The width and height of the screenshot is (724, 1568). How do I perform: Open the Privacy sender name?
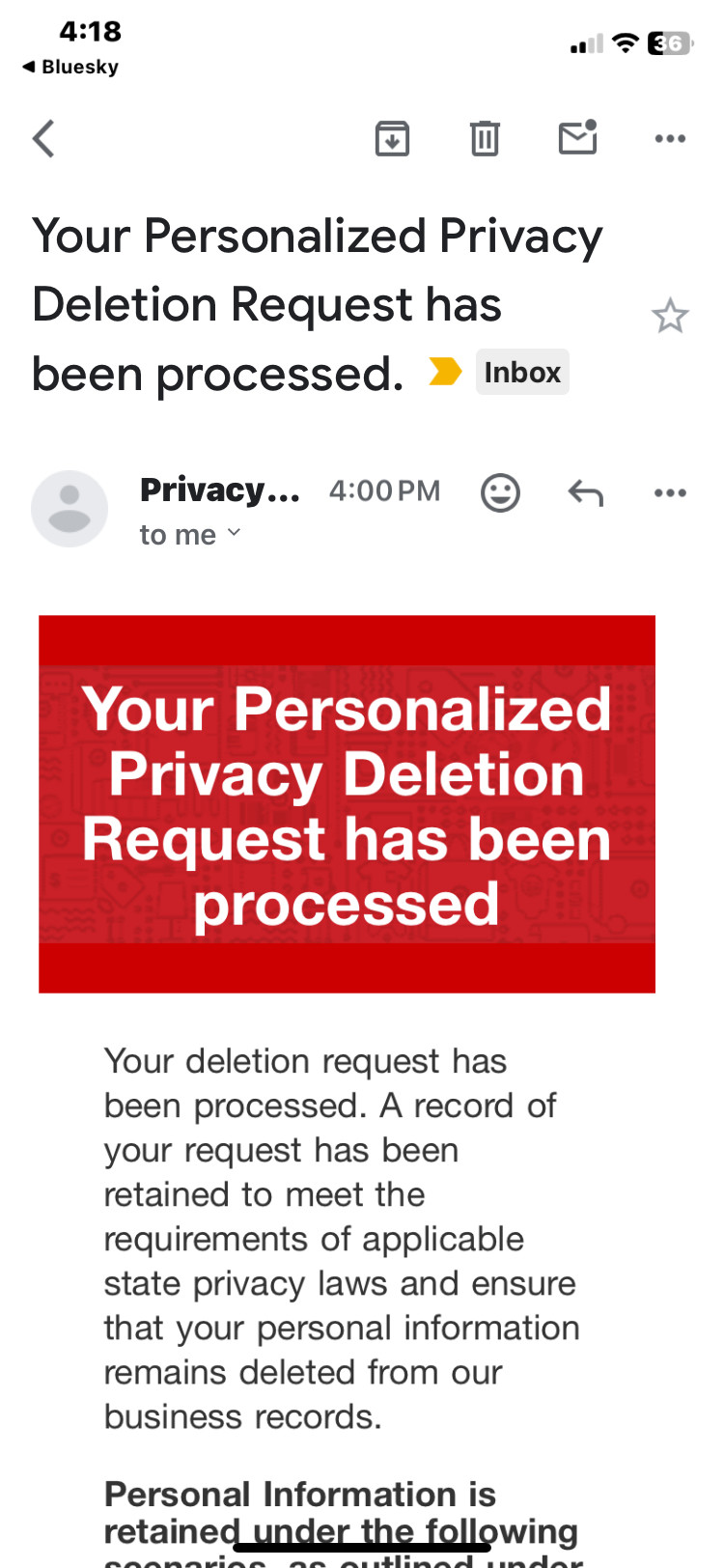[220, 490]
